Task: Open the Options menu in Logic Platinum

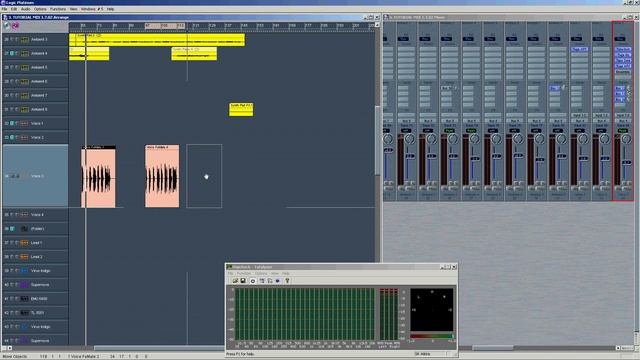Action: tap(40, 9)
